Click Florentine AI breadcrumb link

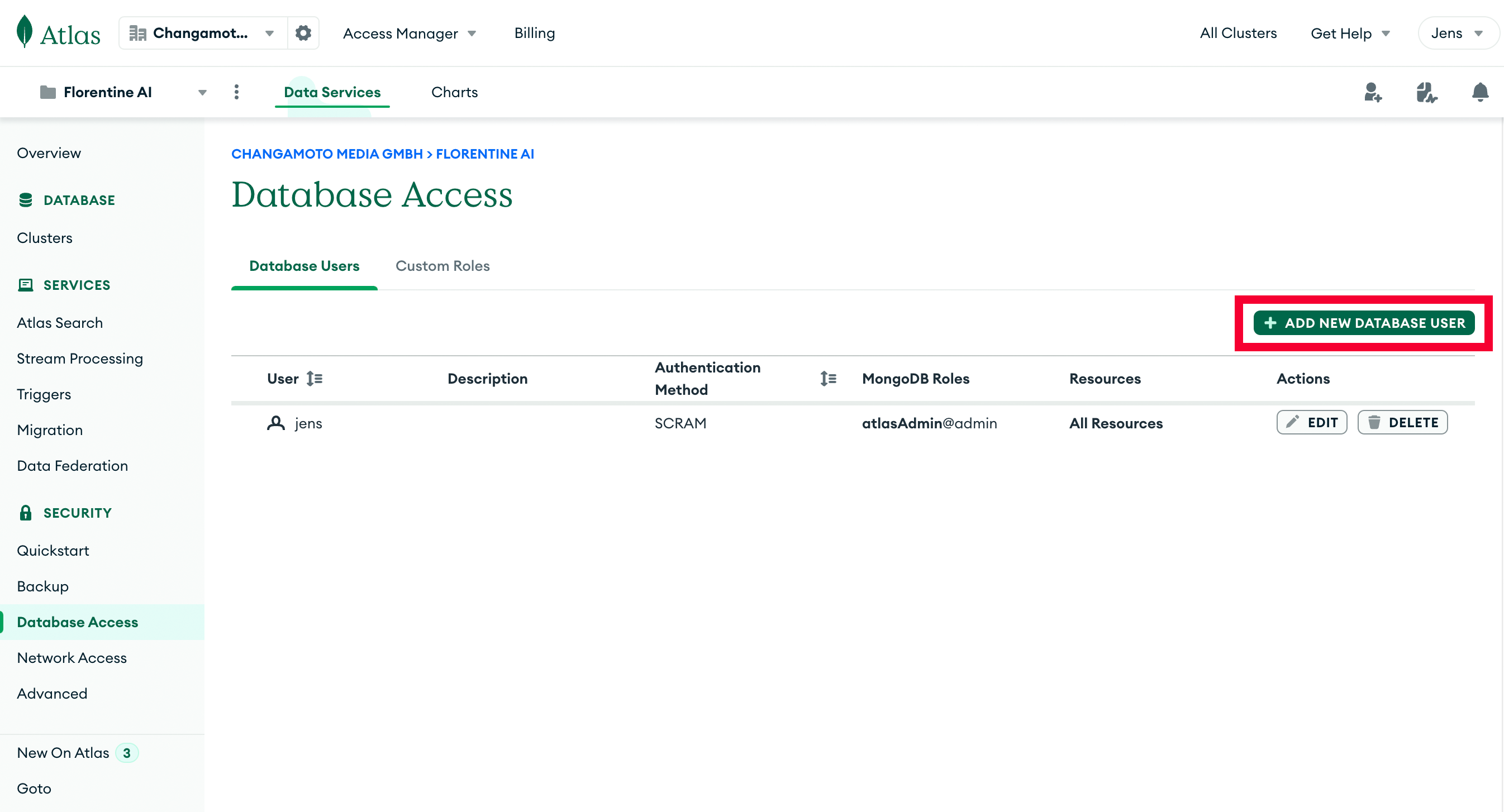pyautogui.click(x=484, y=154)
